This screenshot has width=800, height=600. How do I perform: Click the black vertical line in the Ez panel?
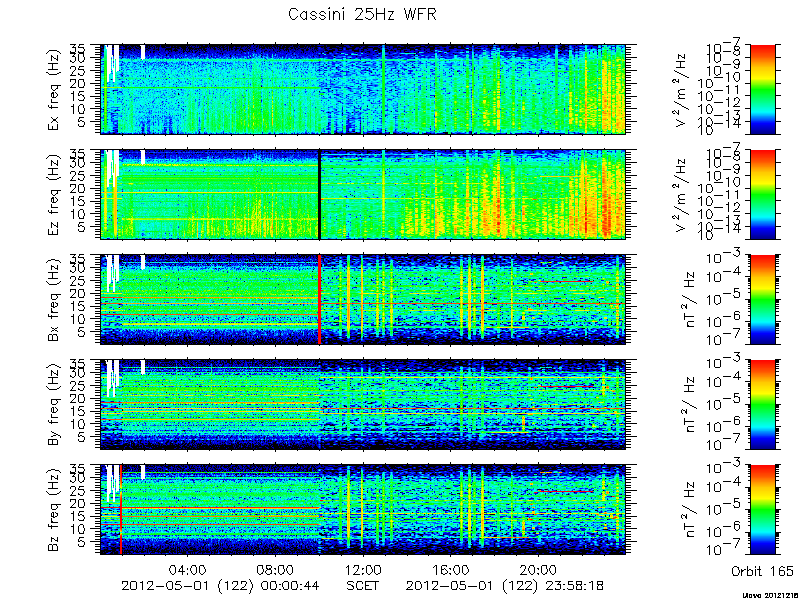click(x=319, y=194)
